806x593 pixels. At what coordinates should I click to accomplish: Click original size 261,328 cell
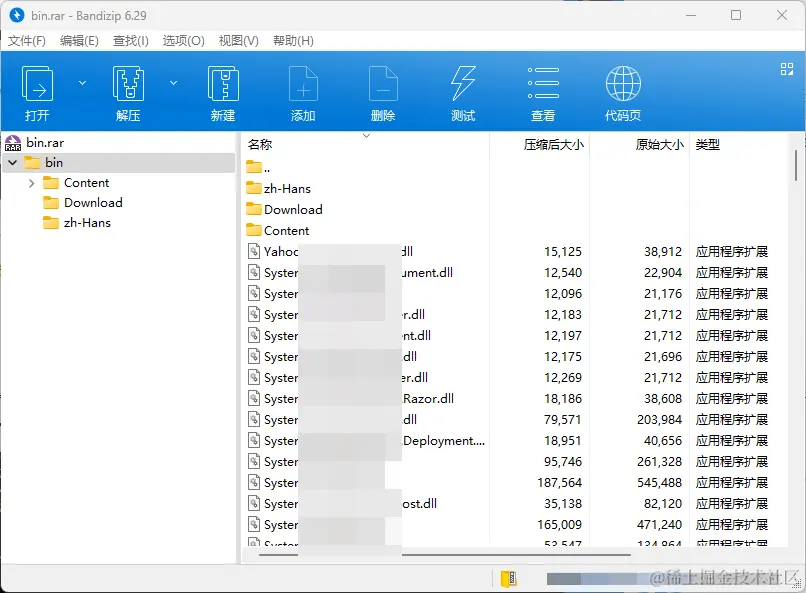pyautogui.click(x=660, y=462)
